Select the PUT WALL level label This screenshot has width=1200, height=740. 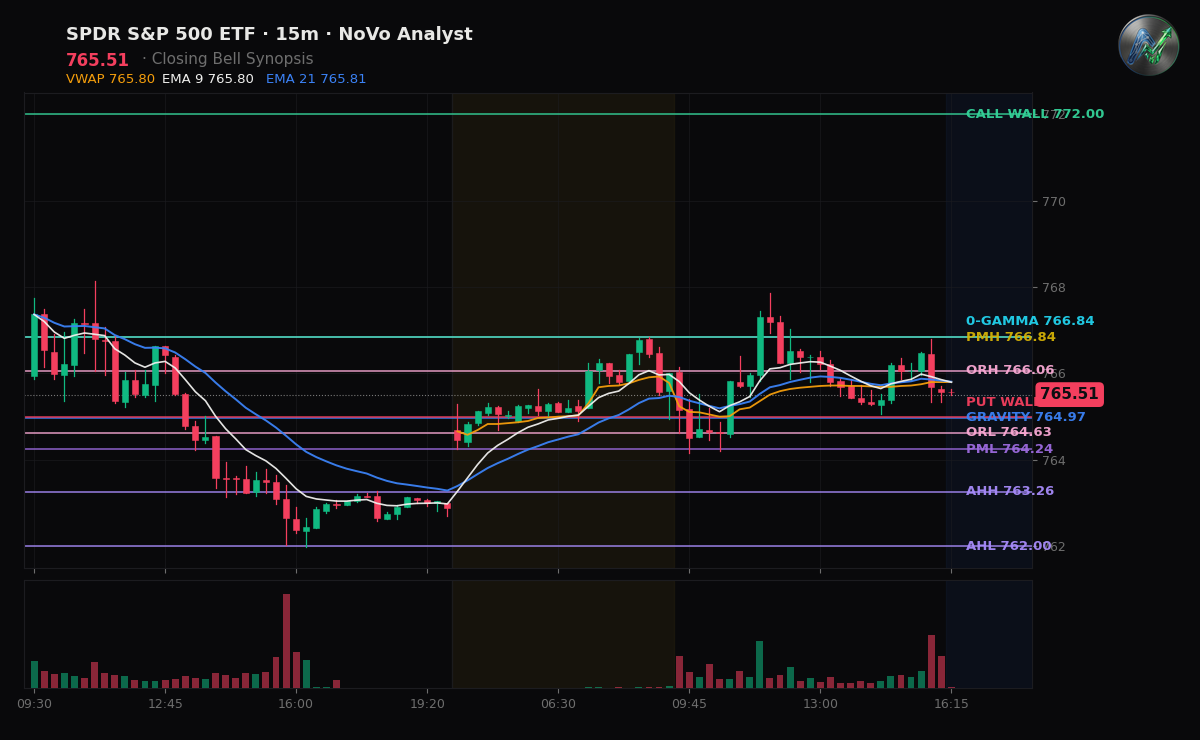click(1001, 402)
